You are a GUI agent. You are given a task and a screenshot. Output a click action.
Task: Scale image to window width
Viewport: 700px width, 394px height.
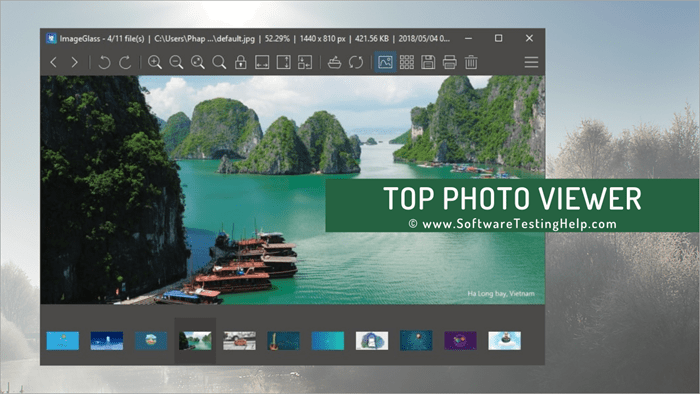[262, 62]
